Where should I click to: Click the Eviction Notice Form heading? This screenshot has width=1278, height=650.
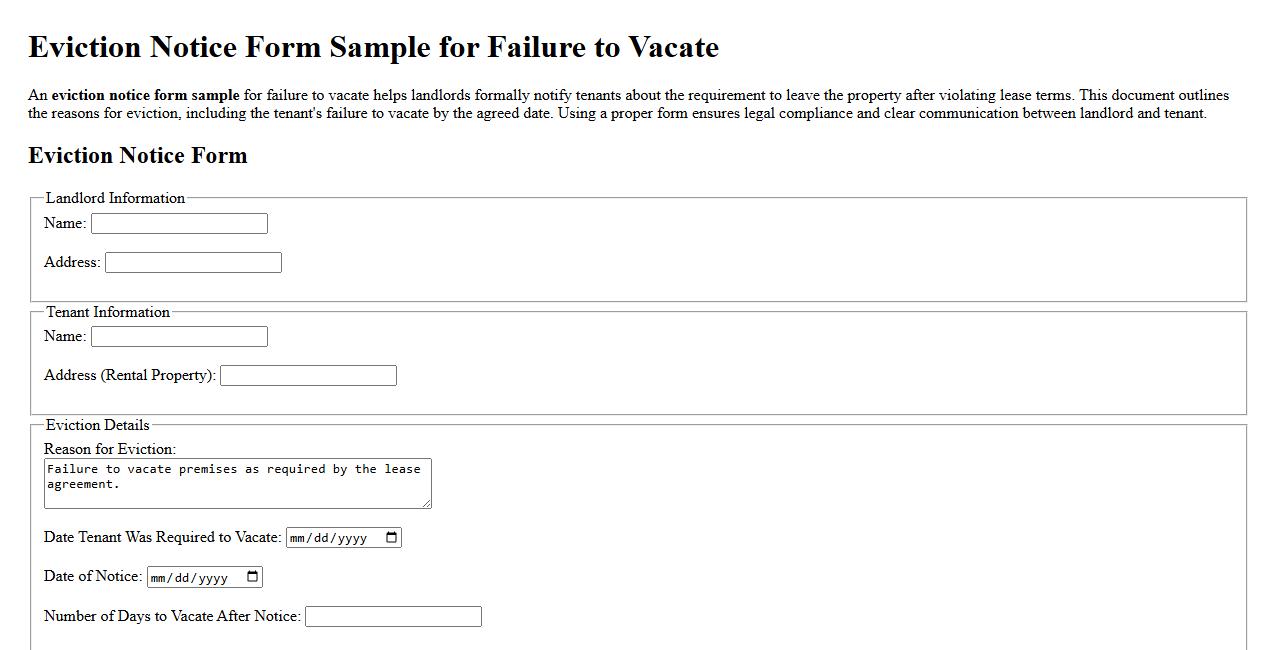pyautogui.click(x=137, y=156)
